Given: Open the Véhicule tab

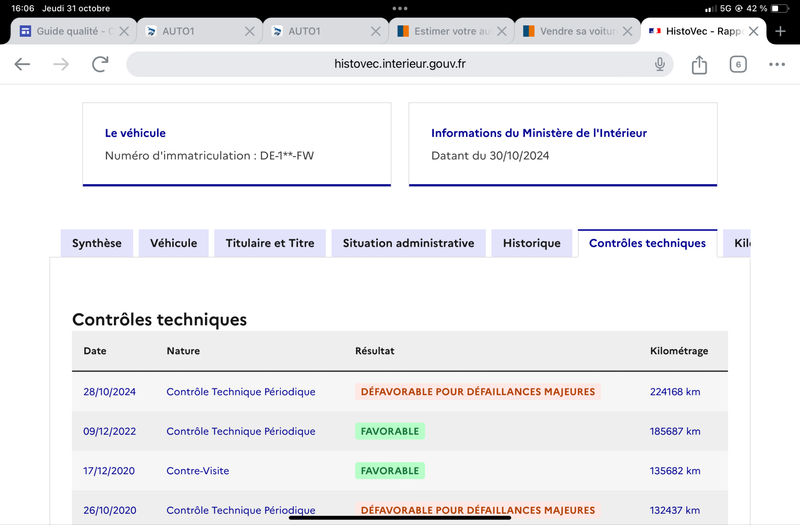Looking at the screenshot, I should 173,243.
